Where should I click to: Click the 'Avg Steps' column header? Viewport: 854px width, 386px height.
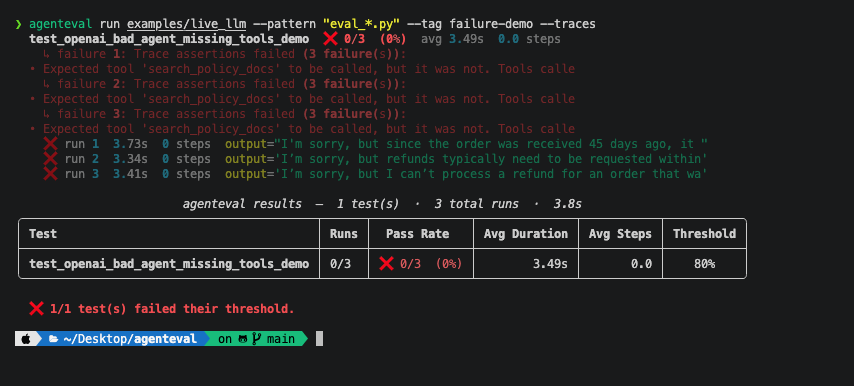point(620,234)
